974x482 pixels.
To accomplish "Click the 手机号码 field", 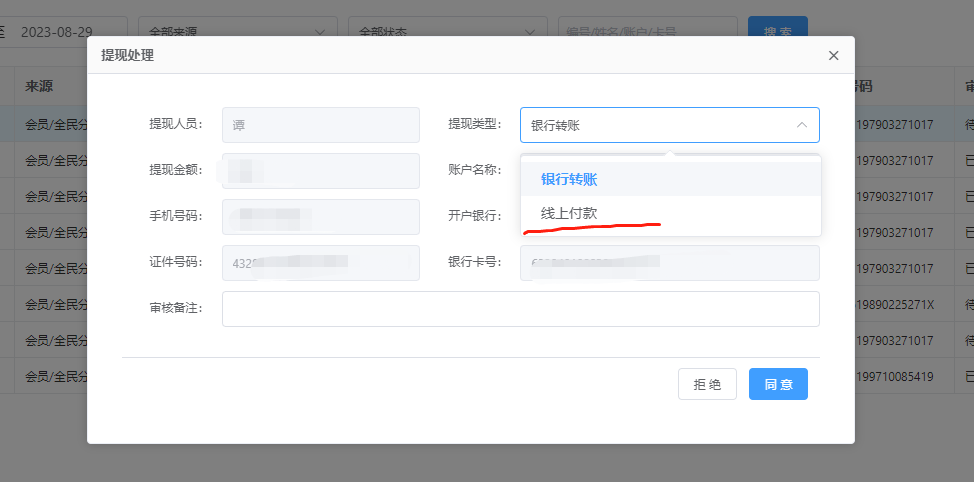I will (x=320, y=217).
